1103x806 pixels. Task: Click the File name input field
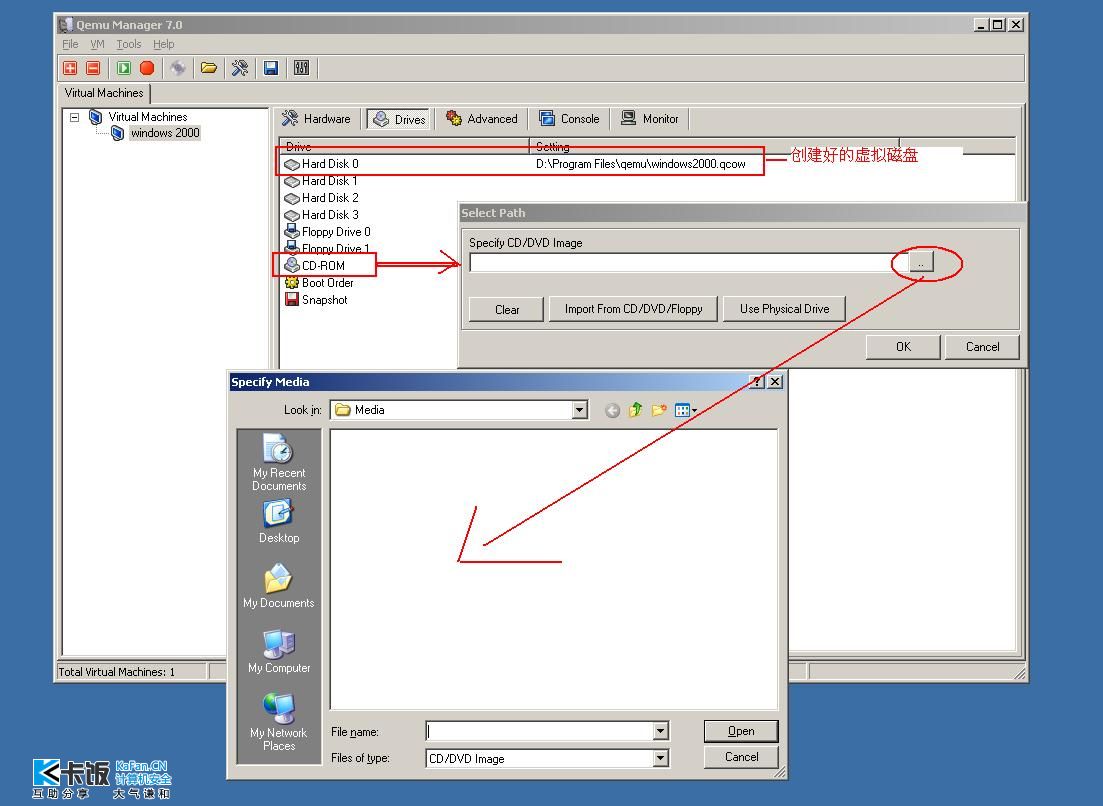[540, 731]
